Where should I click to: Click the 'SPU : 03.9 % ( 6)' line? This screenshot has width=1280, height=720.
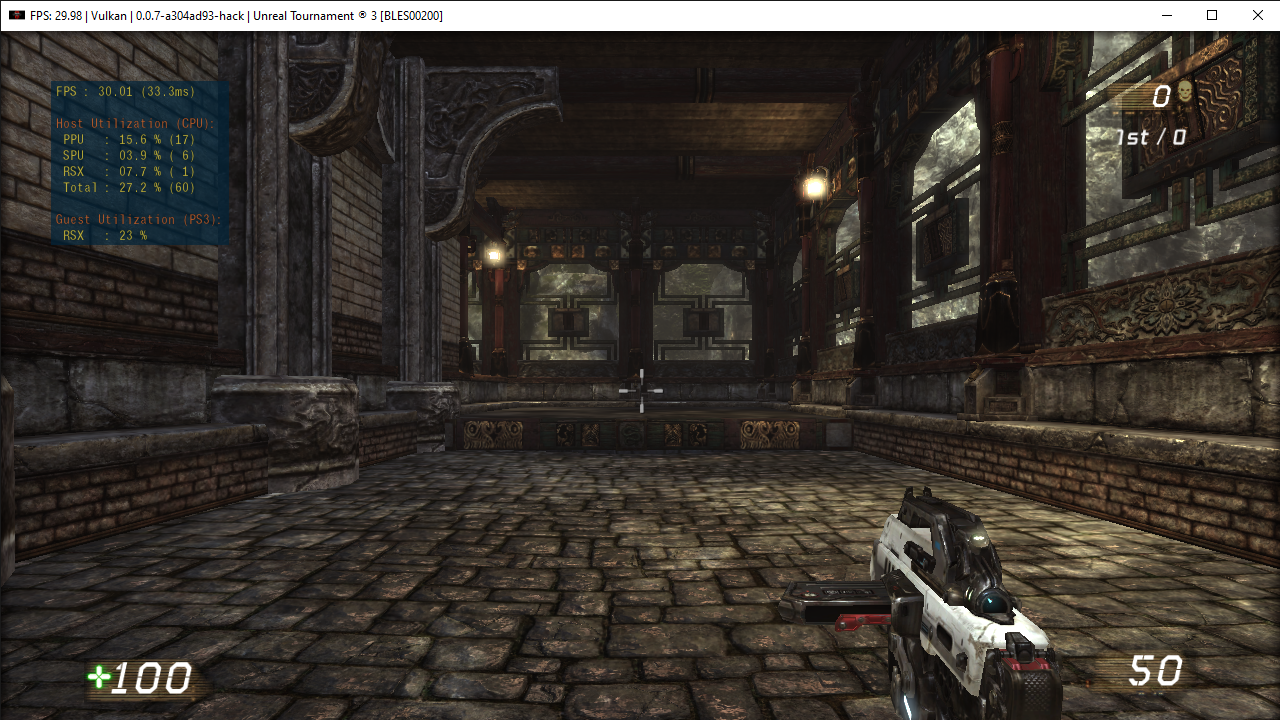pyautogui.click(x=129, y=155)
